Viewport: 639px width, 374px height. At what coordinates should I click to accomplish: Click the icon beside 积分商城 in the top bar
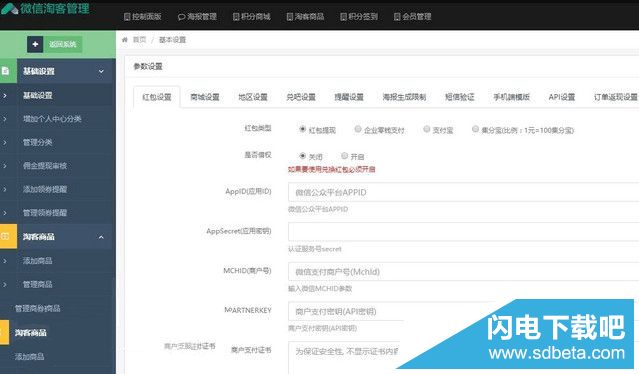point(236,17)
